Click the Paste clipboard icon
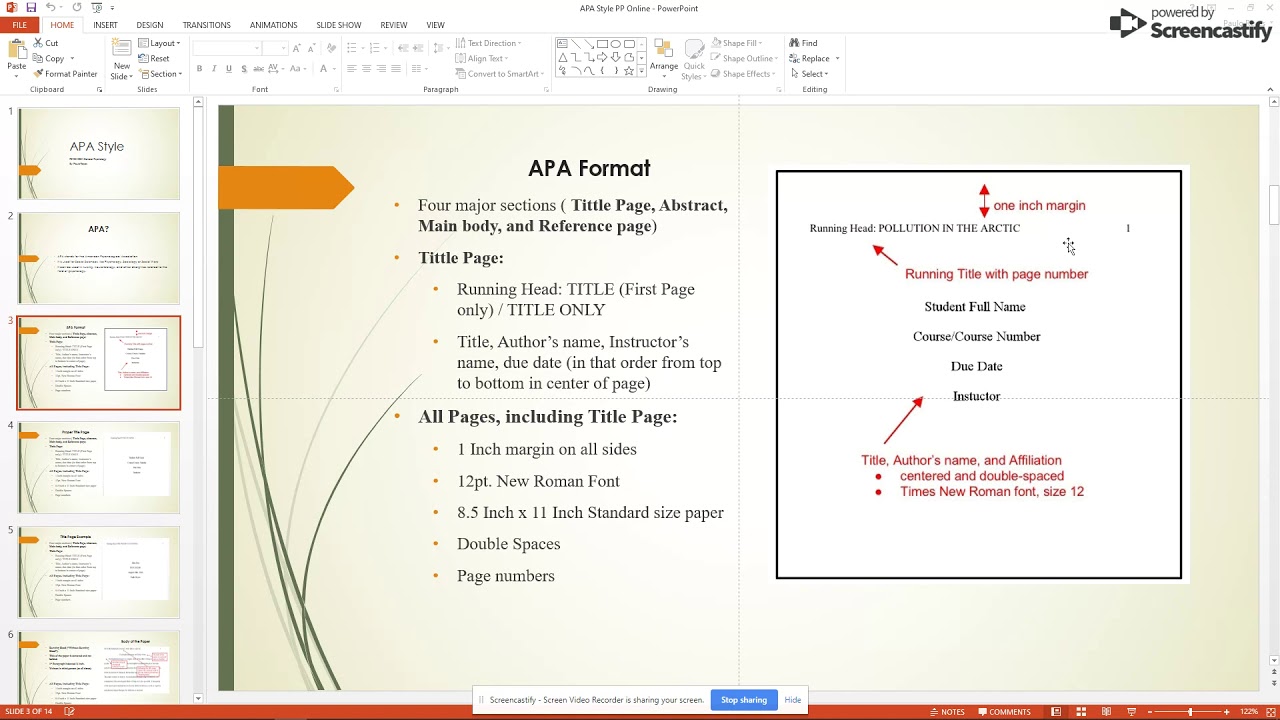Image resolution: width=1280 pixels, height=720 pixels. click(x=16, y=49)
